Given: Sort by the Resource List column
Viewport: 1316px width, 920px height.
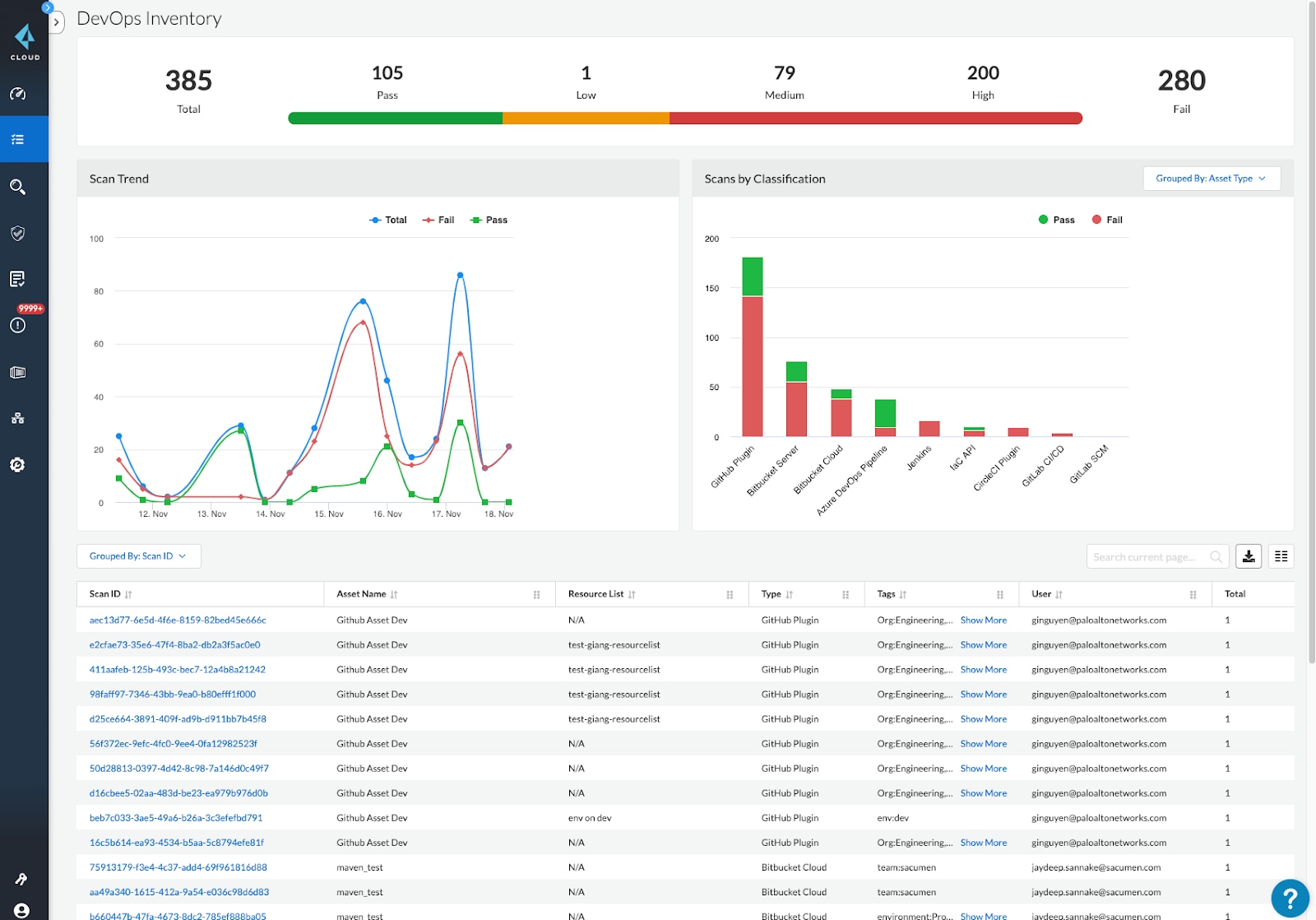Looking at the screenshot, I should point(632,594).
